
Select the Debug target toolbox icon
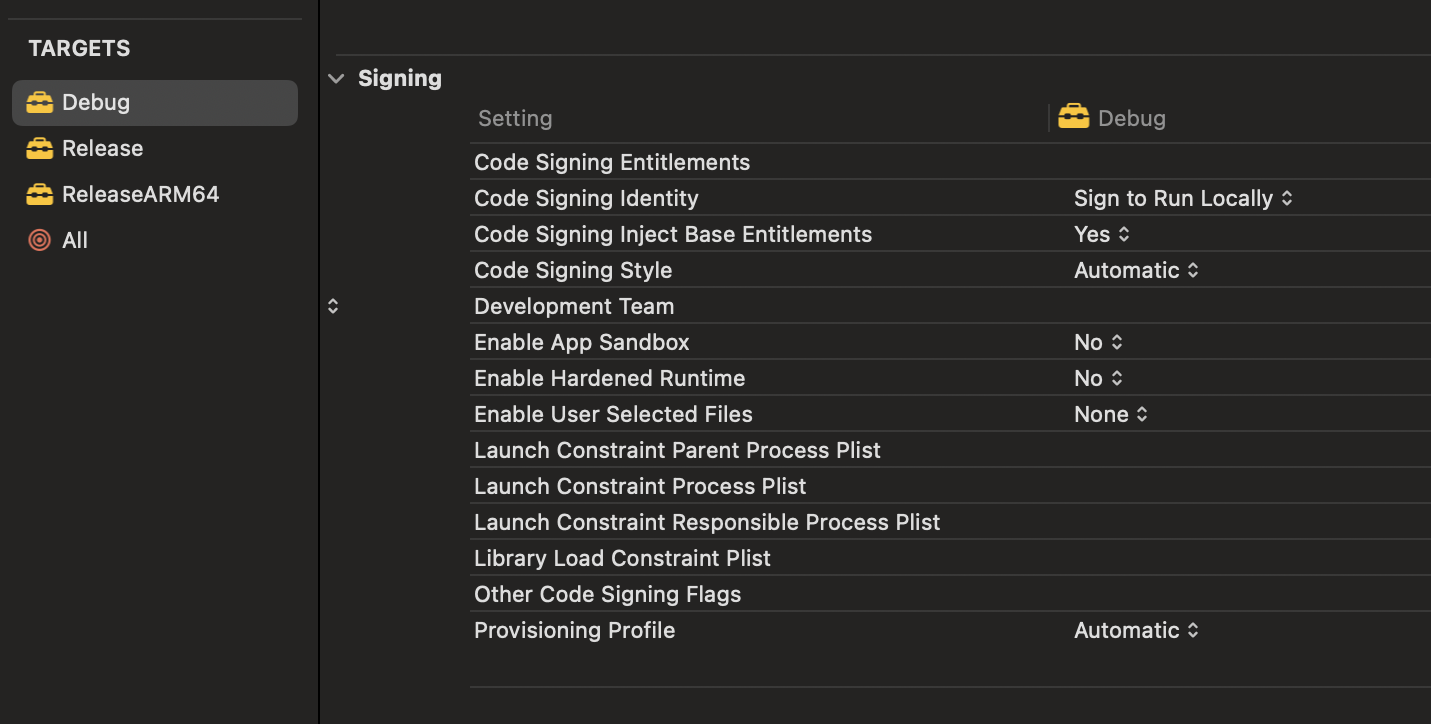point(40,102)
